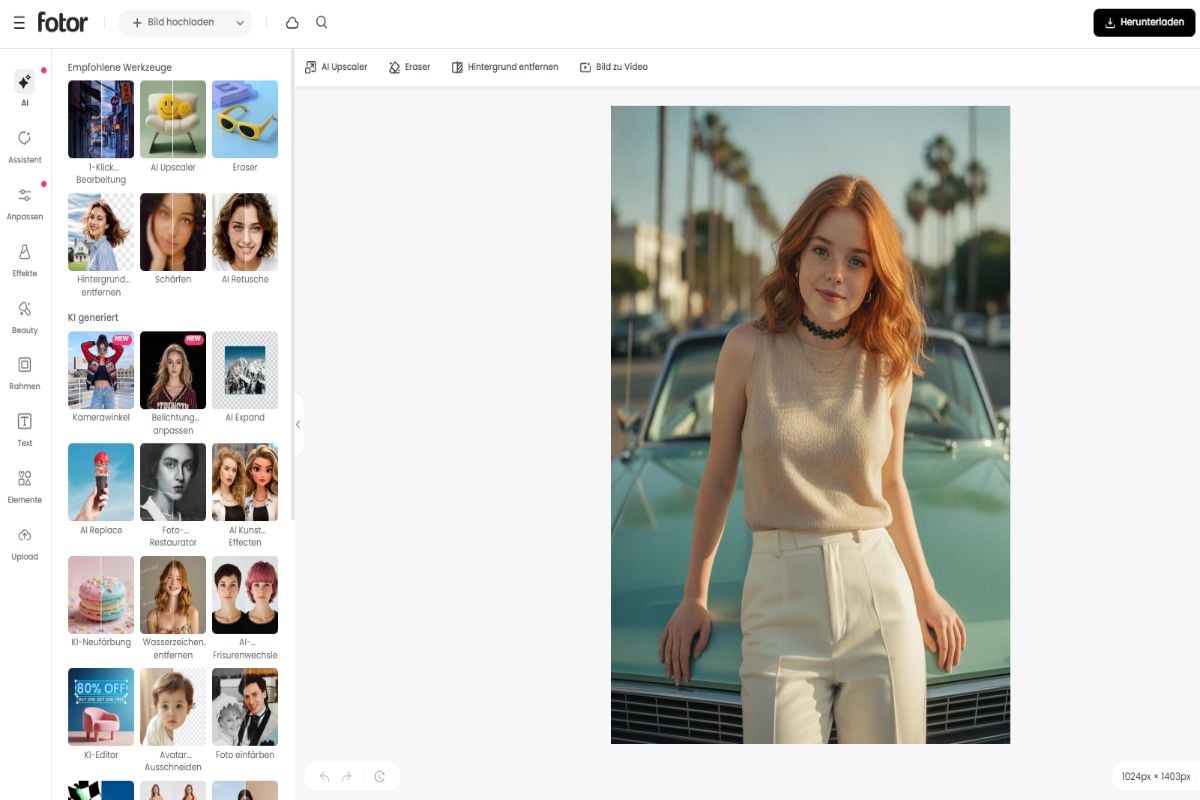
Task: Click Hintergrund entfernen in the top toolbar
Action: (x=505, y=67)
